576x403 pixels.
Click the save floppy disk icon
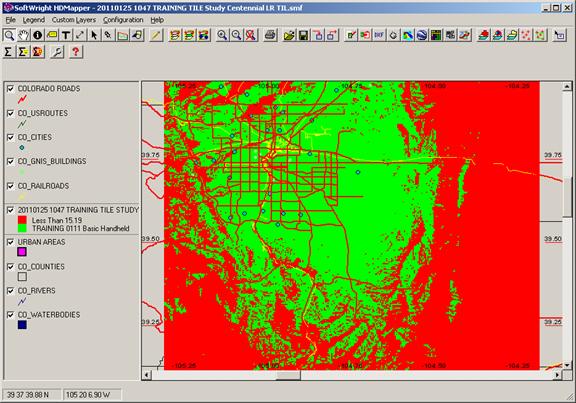303,35
